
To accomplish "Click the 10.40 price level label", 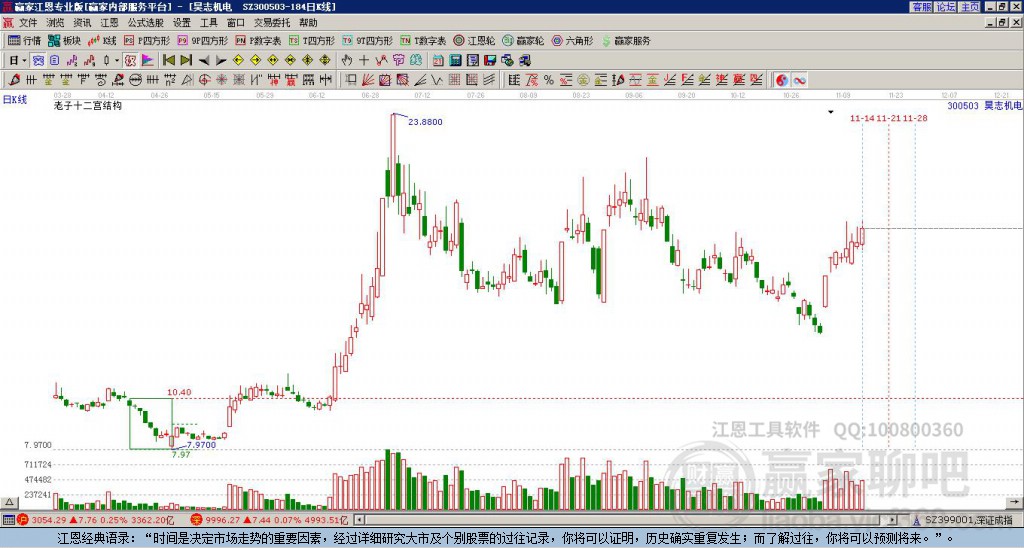I will pyautogui.click(x=179, y=393).
